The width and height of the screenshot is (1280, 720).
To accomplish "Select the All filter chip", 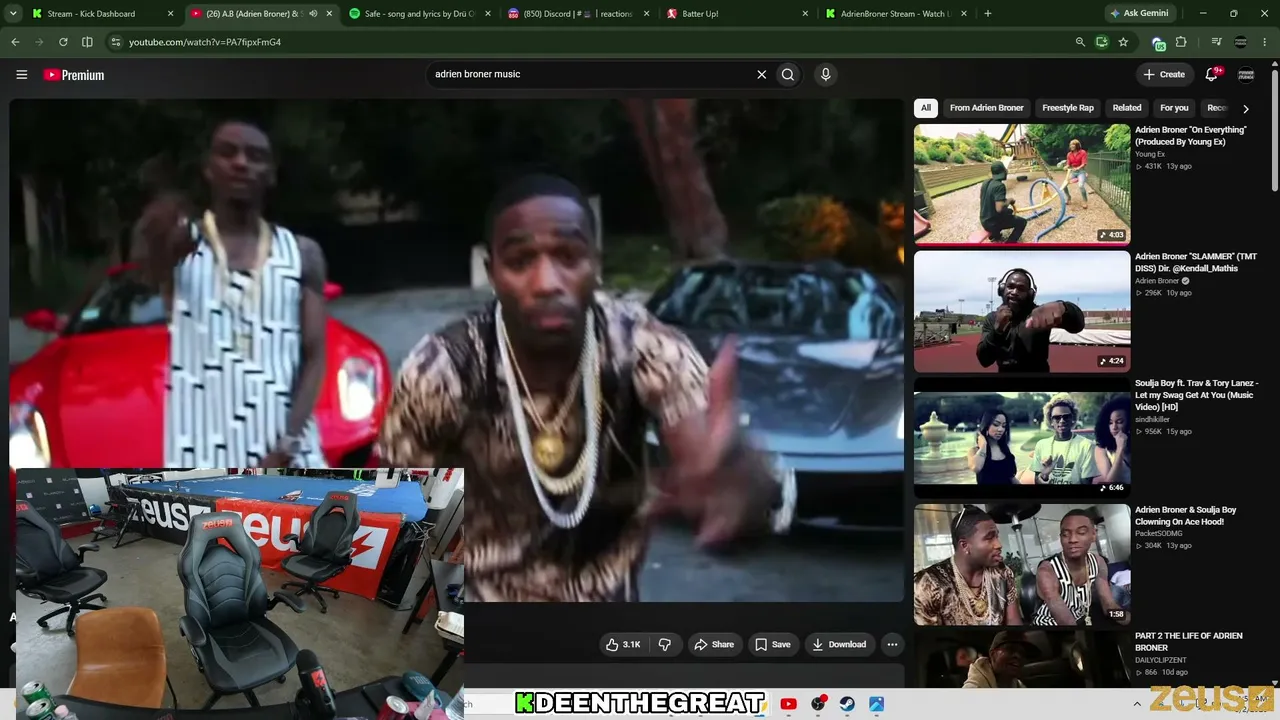I will 926,108.
